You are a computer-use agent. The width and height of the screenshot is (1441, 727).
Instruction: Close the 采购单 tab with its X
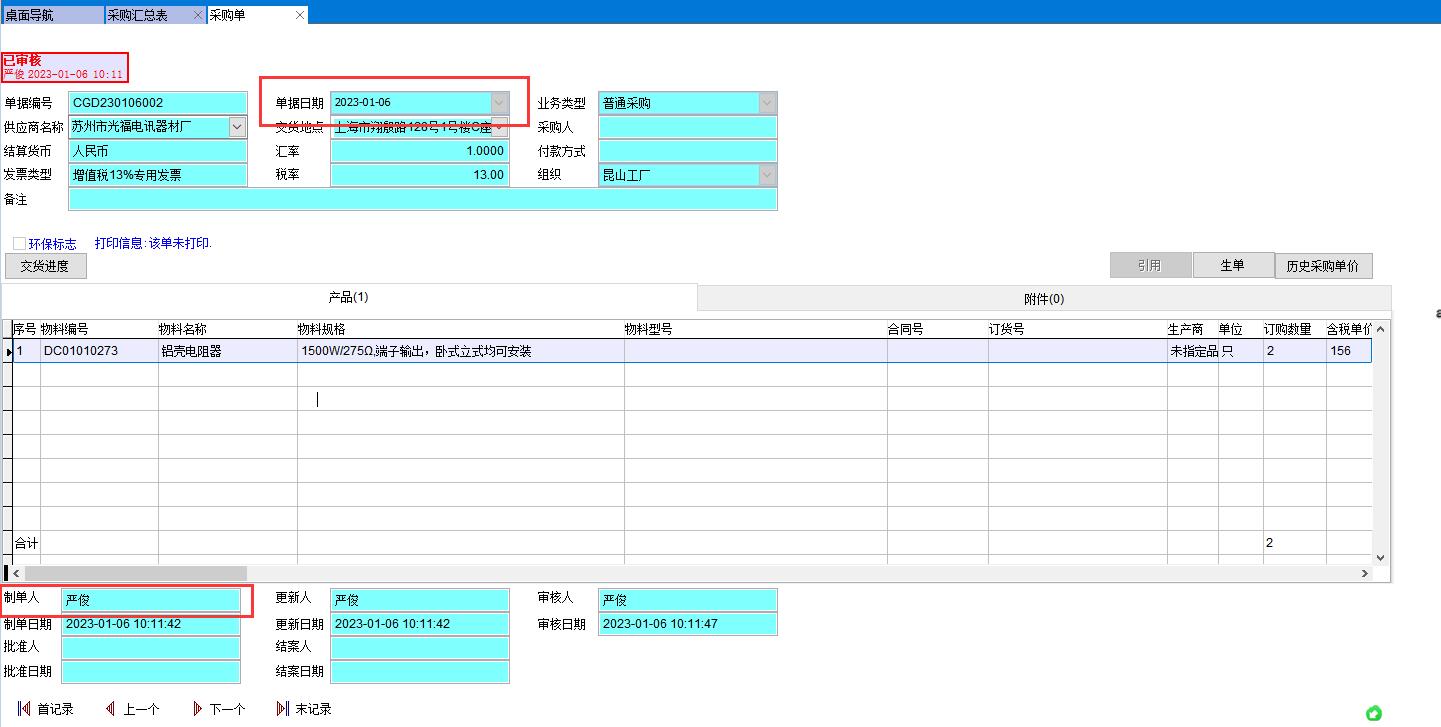click(300, 16)
